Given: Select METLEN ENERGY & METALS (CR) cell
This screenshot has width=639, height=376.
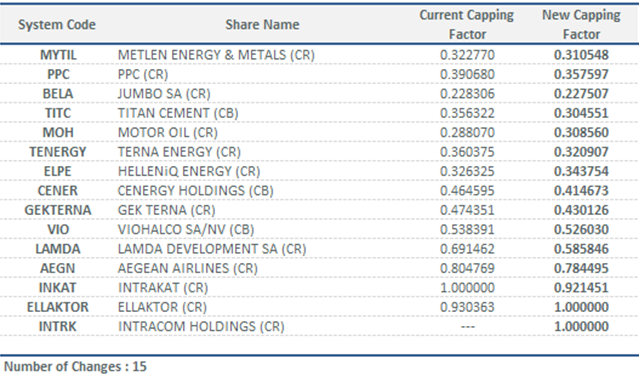Looking at the screenshot, I should [x=216, y=55].
